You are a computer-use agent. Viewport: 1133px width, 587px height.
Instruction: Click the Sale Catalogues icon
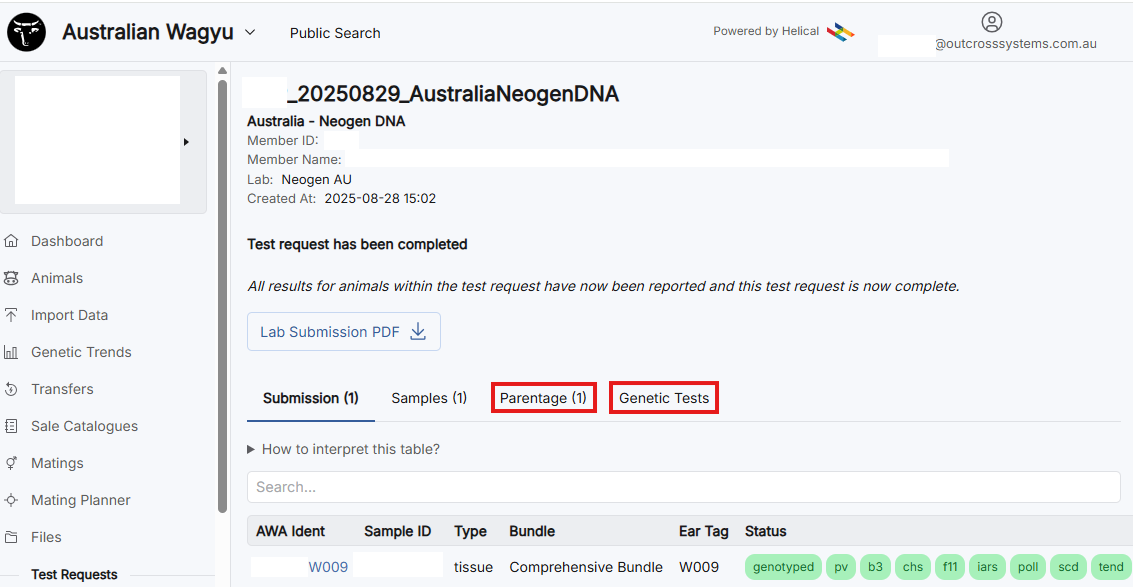coord(12,426)
